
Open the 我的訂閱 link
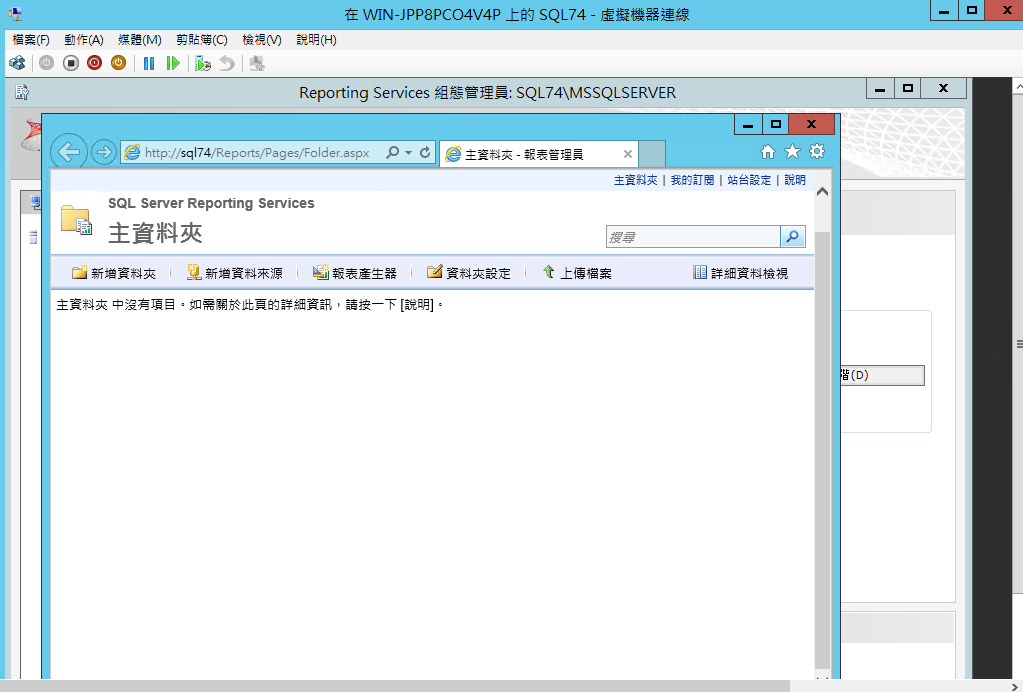[692, 180]
